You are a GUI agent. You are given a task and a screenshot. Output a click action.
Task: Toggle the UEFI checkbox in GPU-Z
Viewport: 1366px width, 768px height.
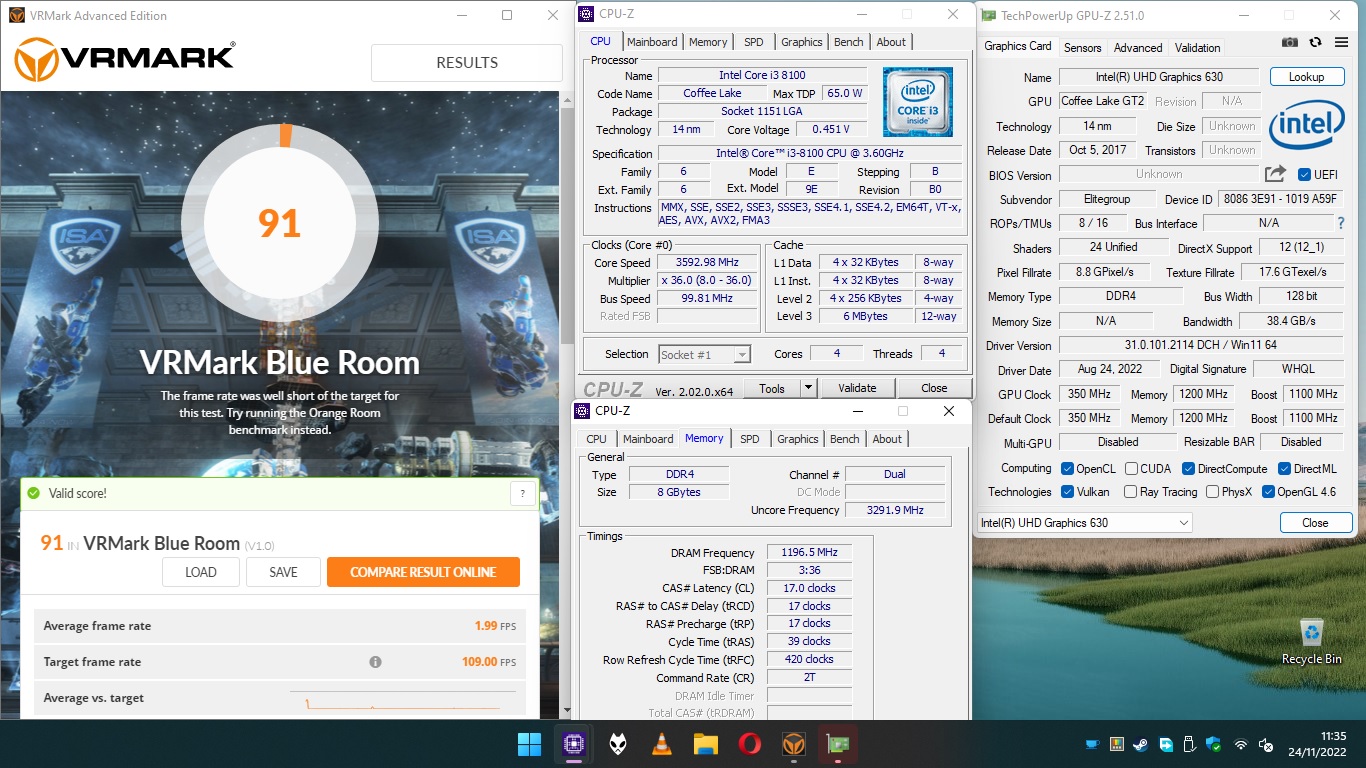point(1304,174)
